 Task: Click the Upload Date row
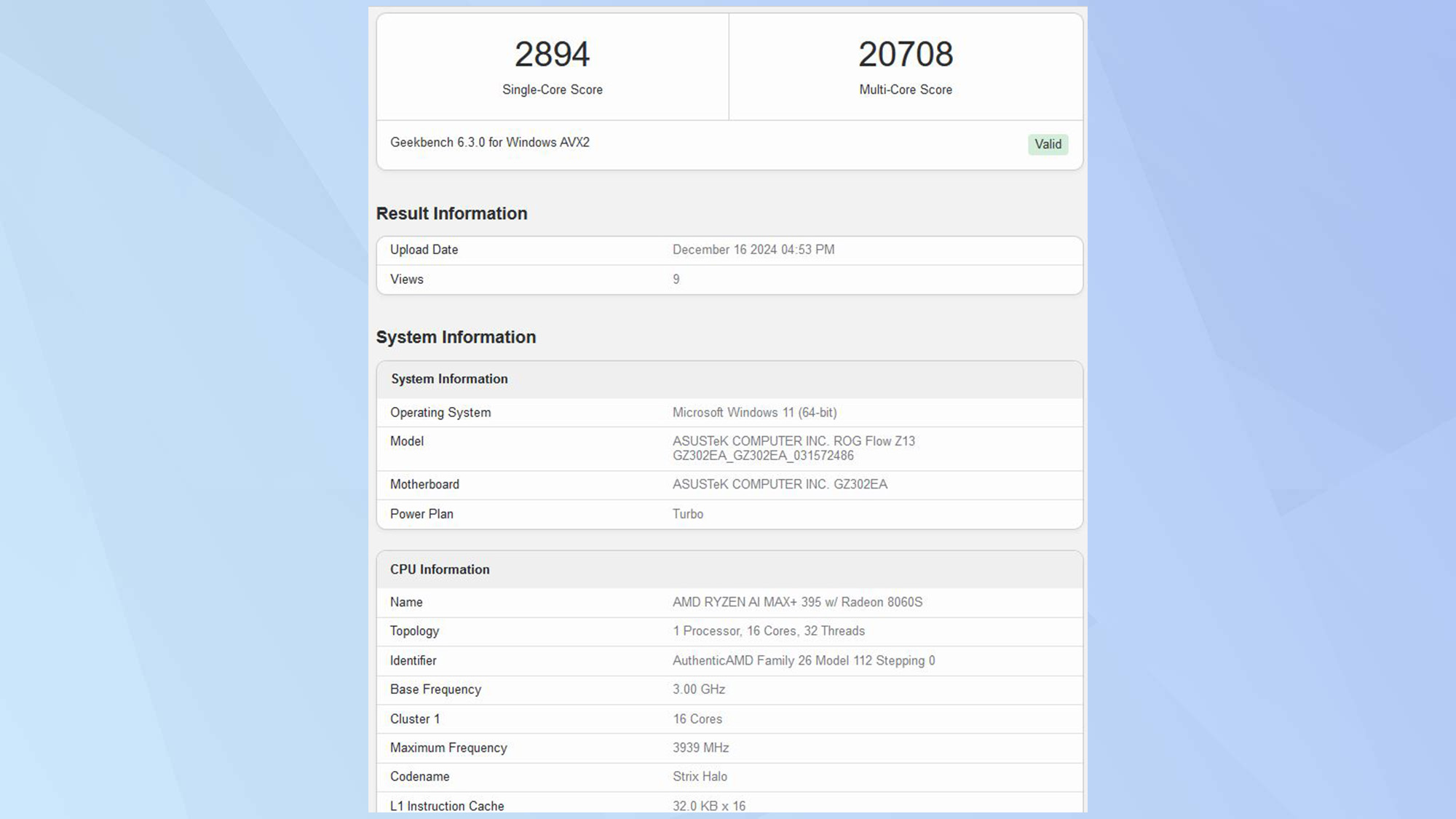click(x=424, y=250)
